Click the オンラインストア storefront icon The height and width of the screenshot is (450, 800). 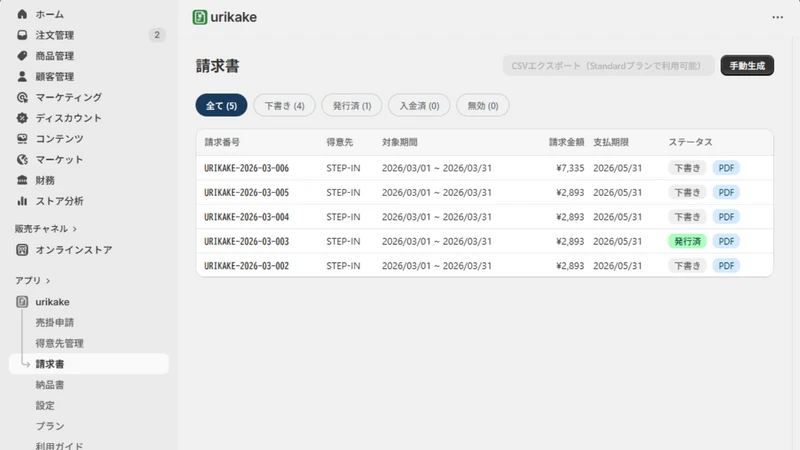22,250
